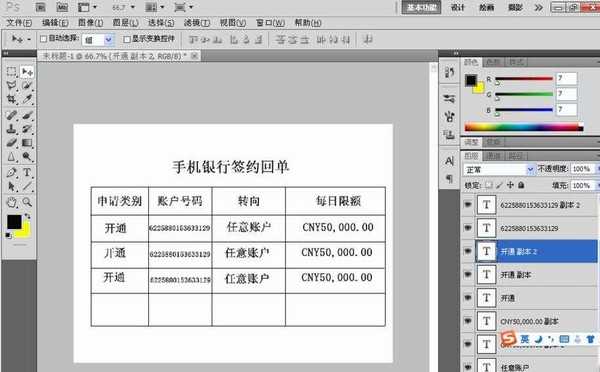Select the Path Selection tool

click(11, 187)
